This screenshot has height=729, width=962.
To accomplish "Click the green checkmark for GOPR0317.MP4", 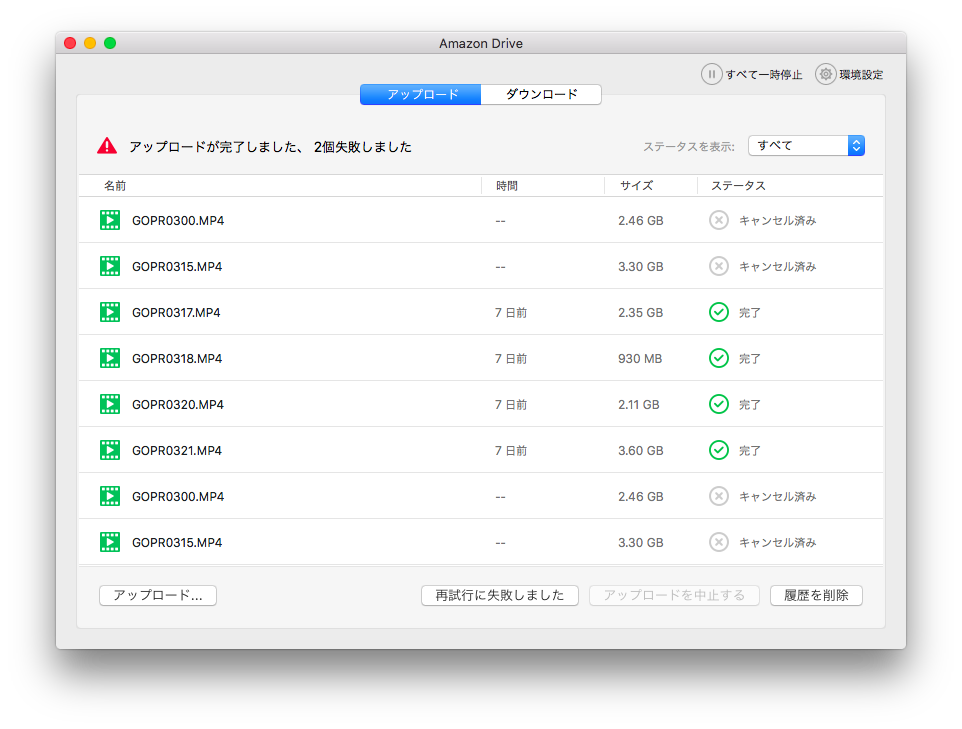I will (x=718, y=312).
